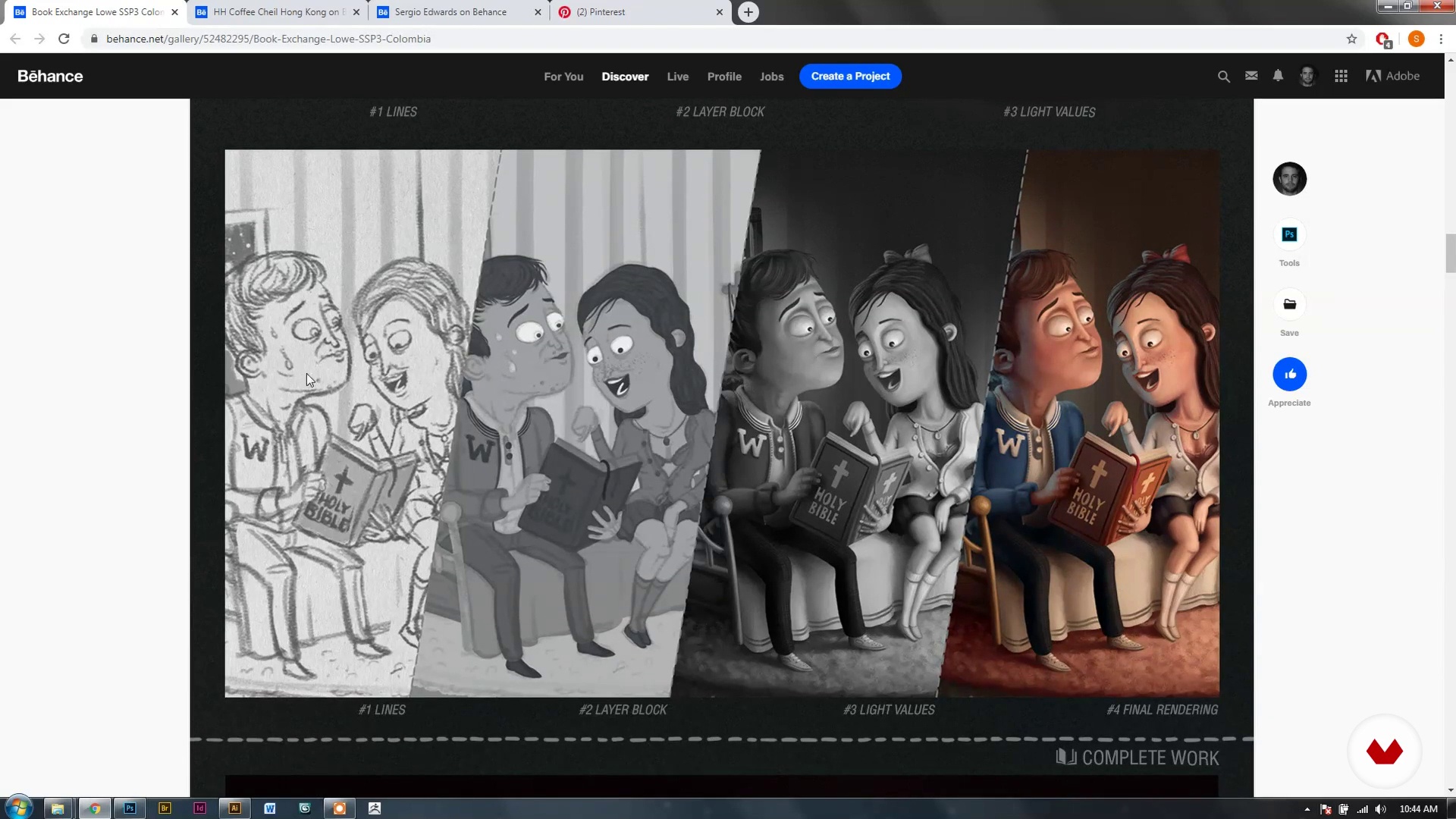Click the red floating badge icon
The width and height of the screenshot is (1456, 819).
(1384, 752)
